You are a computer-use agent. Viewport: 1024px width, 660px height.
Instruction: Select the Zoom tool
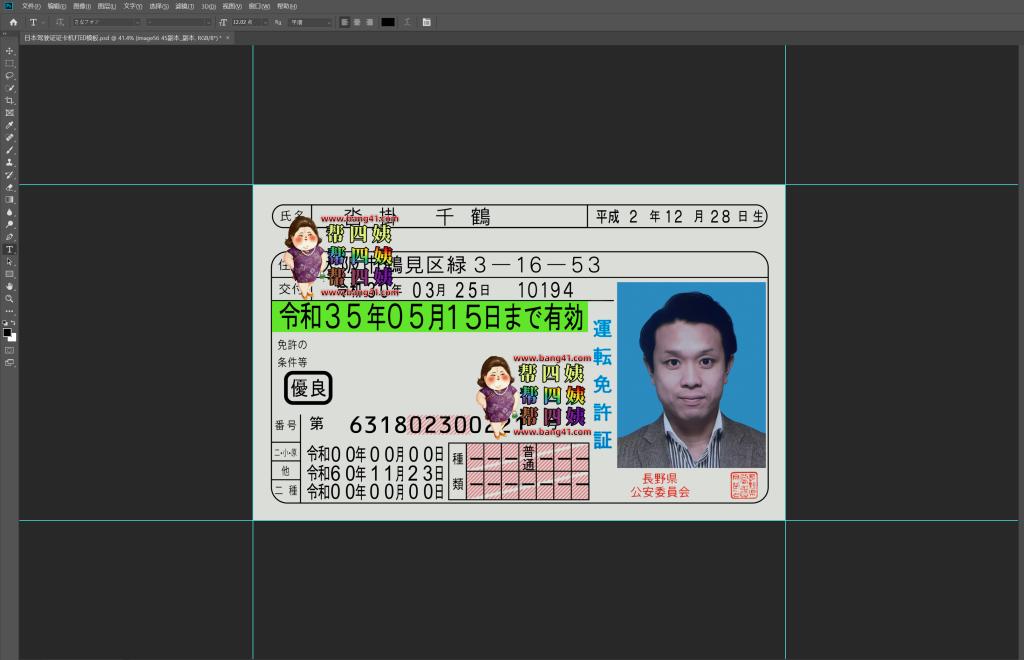pos(7,299)
